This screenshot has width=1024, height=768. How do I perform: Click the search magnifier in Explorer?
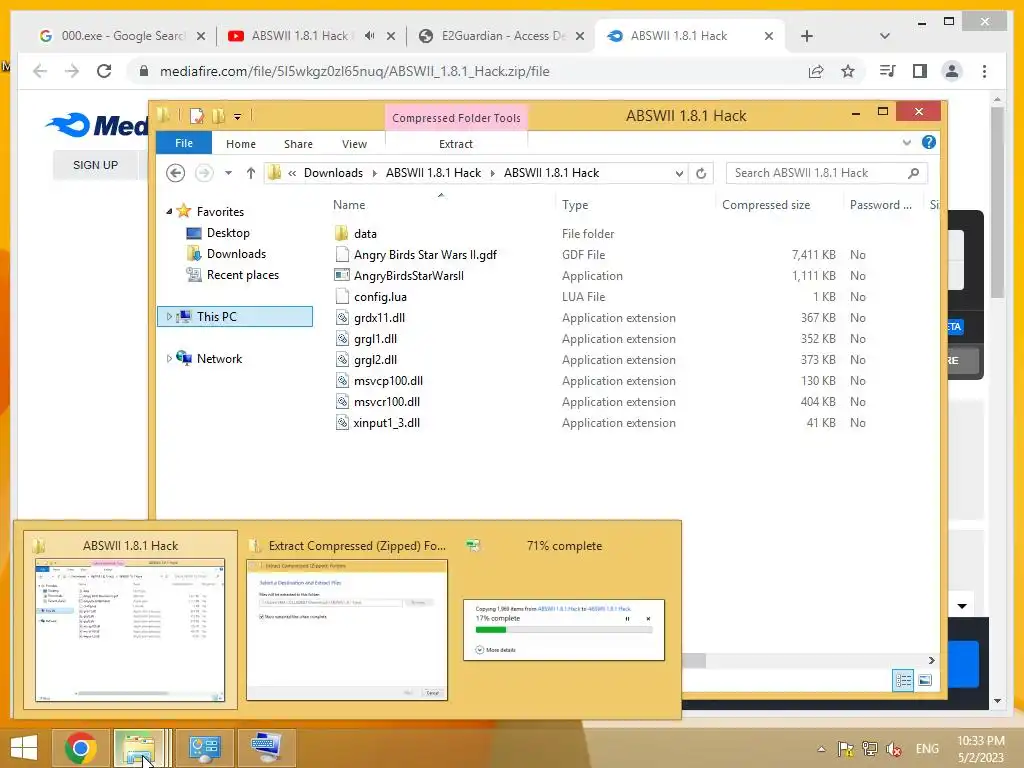(x=913, y=173)
